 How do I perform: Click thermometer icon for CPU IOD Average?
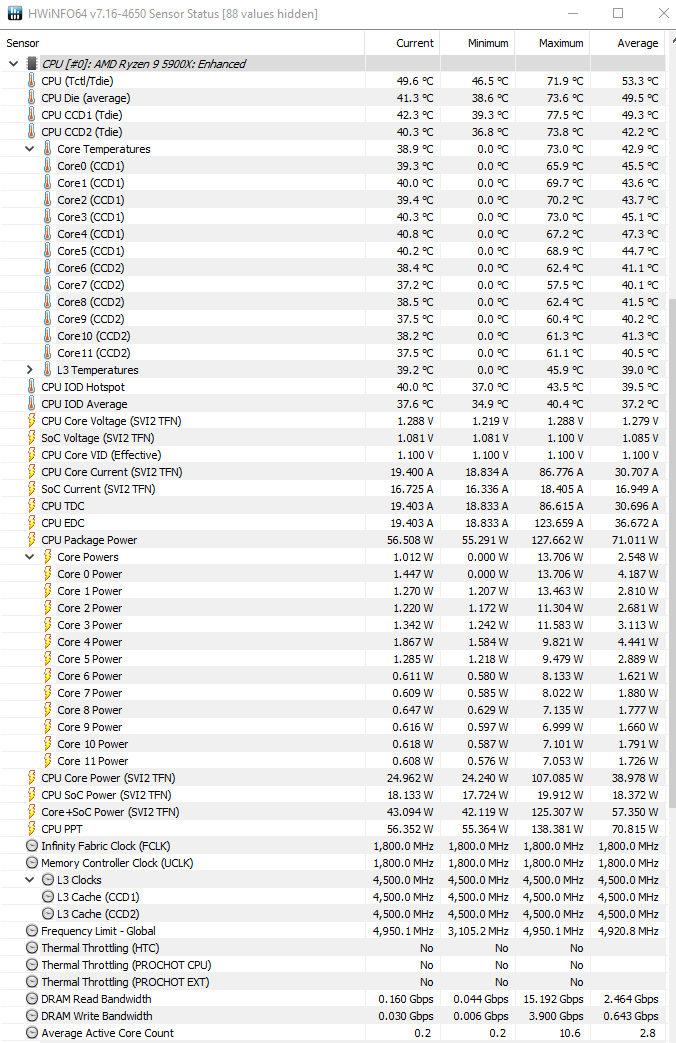click(x=31, y=404)
